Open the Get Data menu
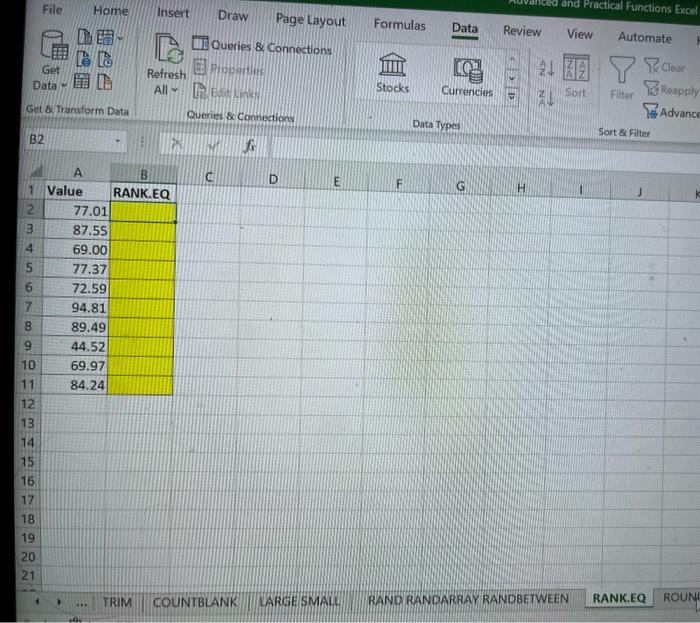This screenshot has width=700, height=623. 52,61
